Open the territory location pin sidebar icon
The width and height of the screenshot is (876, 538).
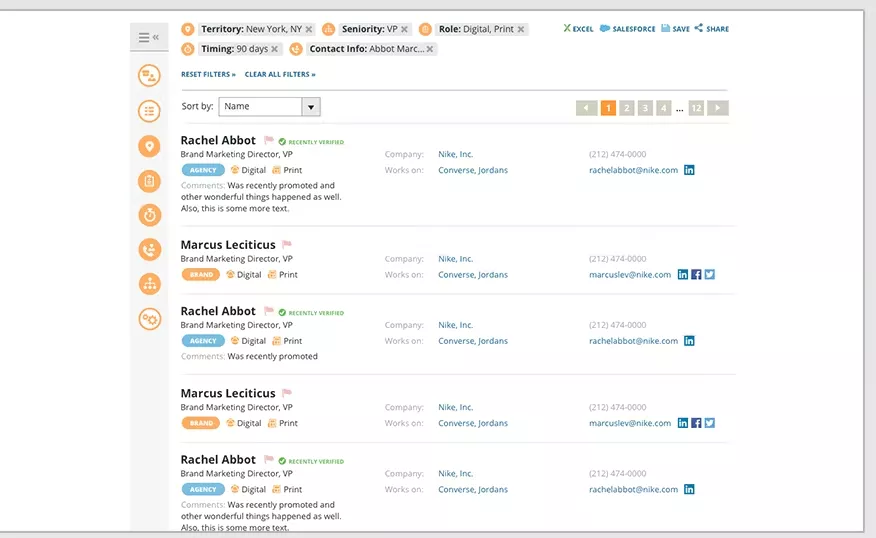pos(149,146)
